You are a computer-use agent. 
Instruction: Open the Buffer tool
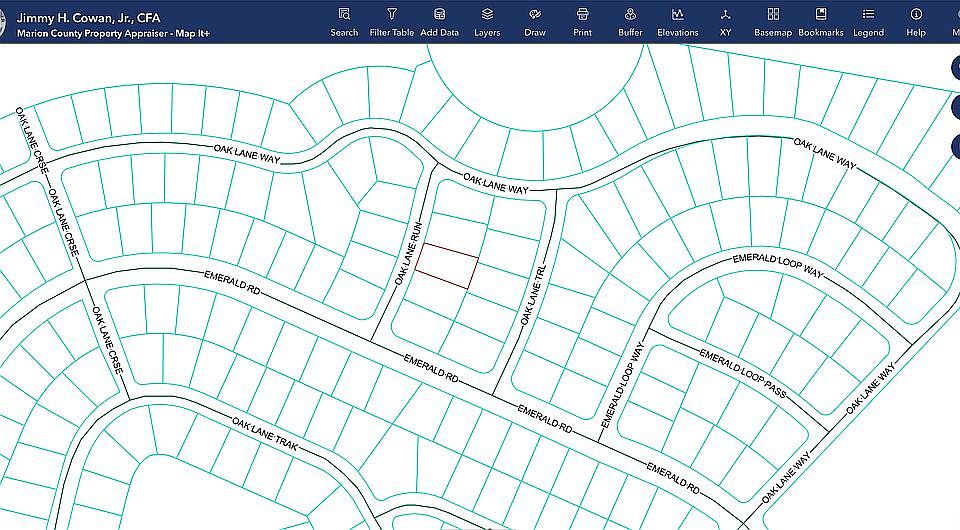(630, 23)
